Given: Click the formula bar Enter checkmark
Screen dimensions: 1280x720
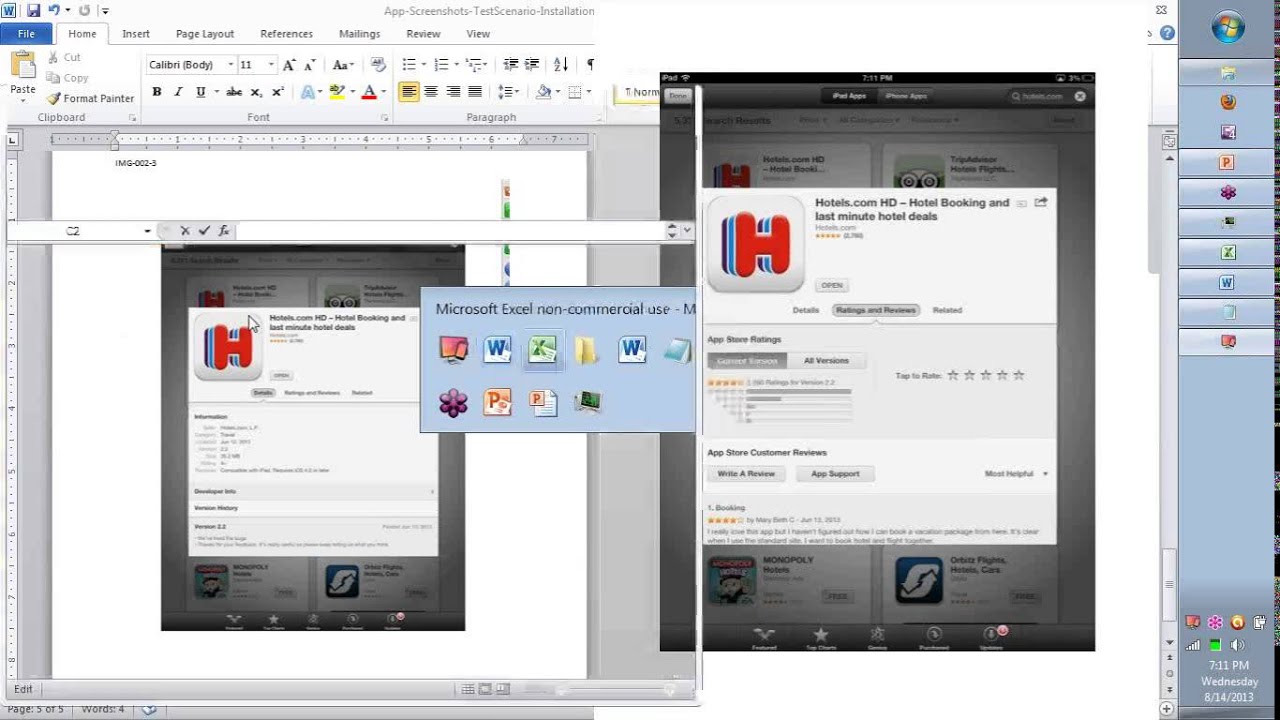Looking at the screenshot, I should (204, 231).
